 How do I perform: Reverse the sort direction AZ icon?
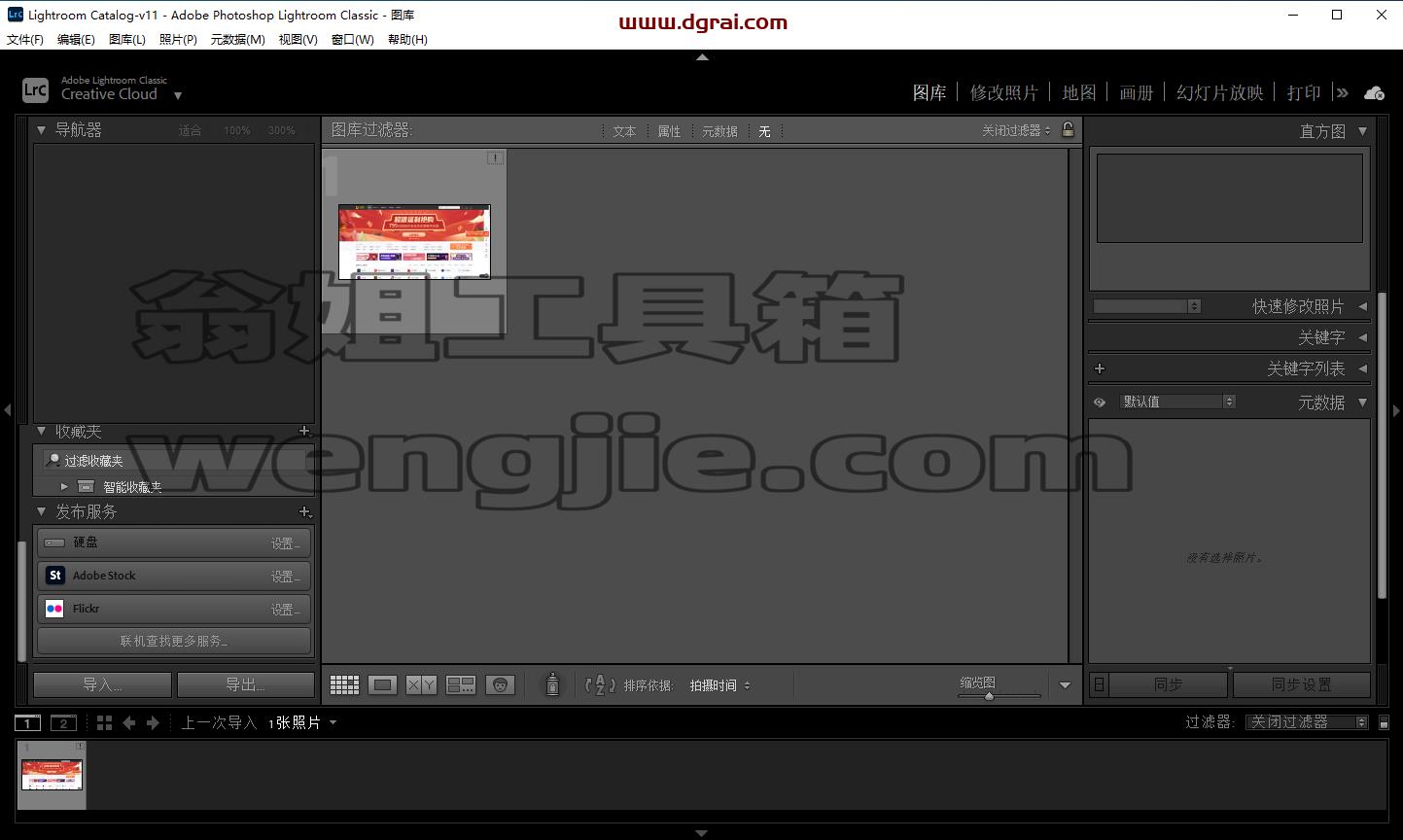coord(601,684)
